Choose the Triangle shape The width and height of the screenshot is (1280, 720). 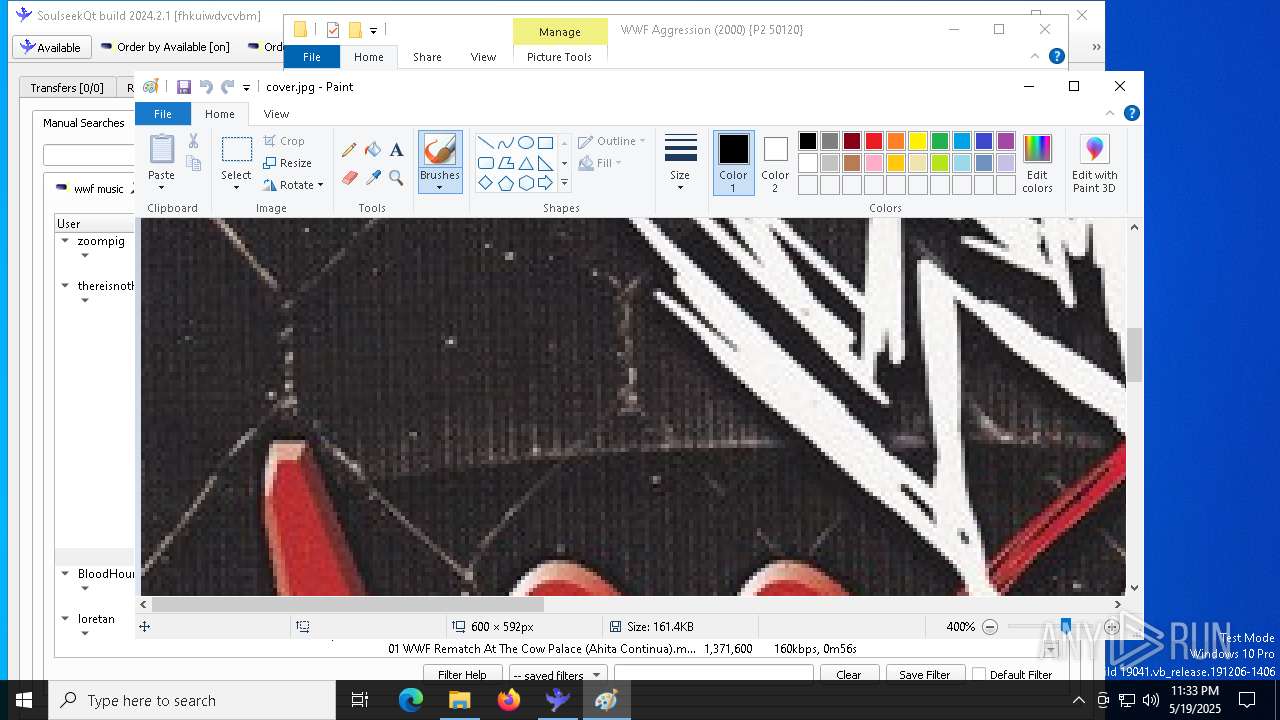pos(525,163)
